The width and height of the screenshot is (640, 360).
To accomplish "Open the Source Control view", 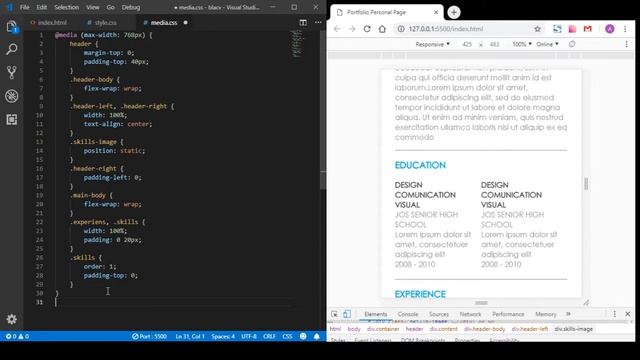I will pyautogui.click(x=11, y=73).
